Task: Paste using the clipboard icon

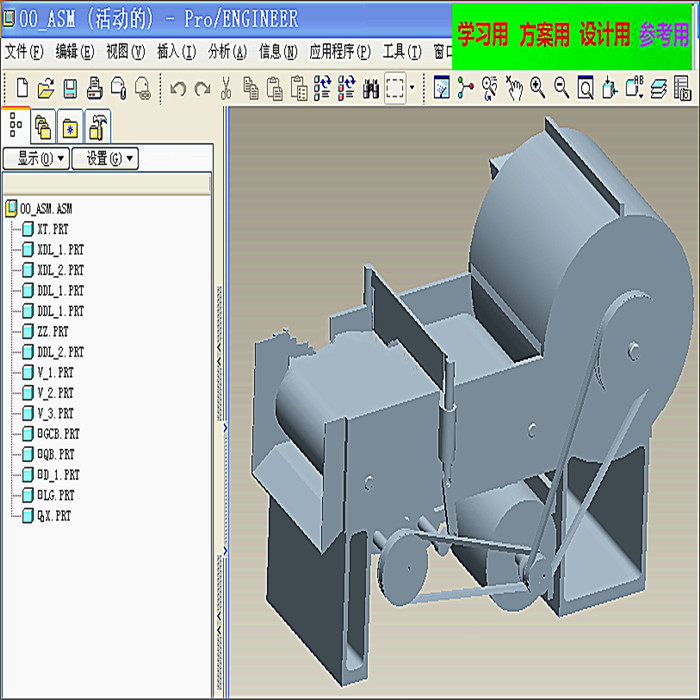Action: coord(275,88)
